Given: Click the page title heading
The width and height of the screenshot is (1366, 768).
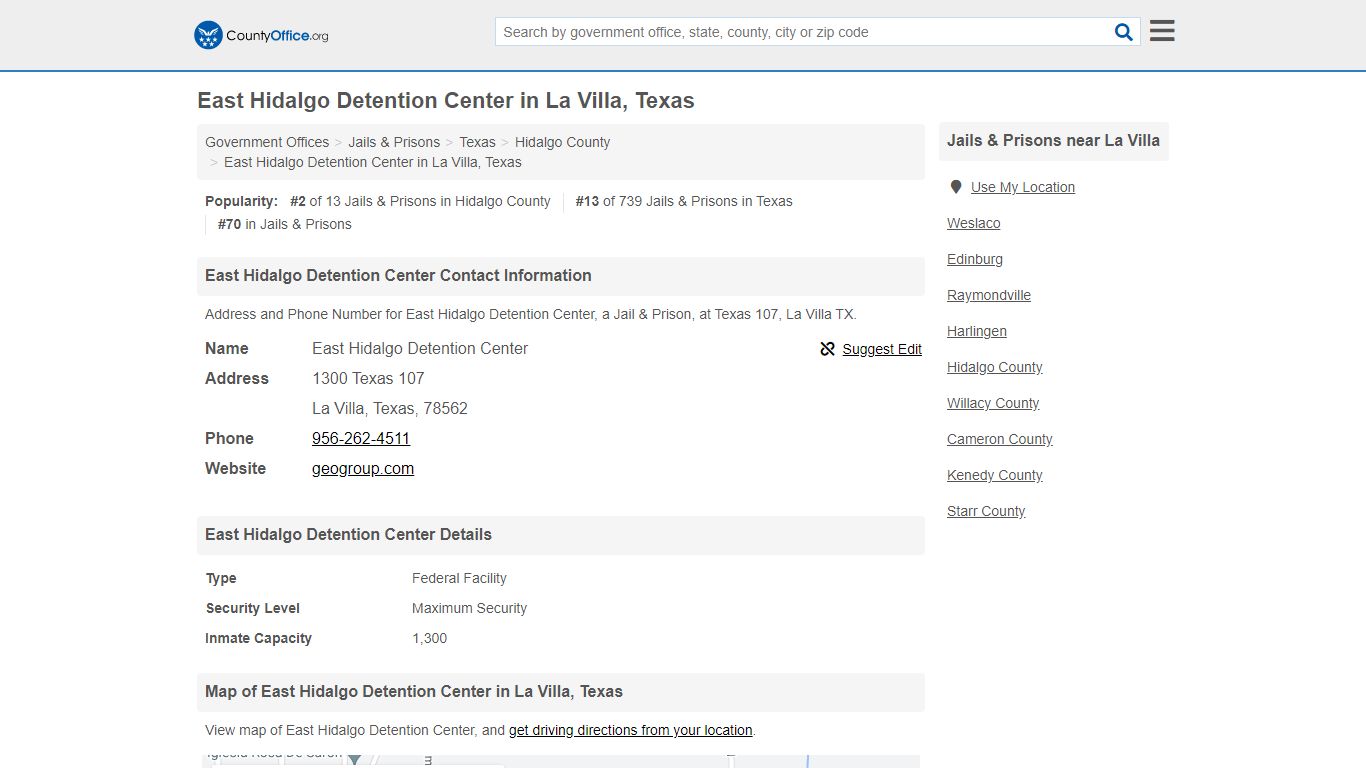Looking at the screenshot, I should coord(446,101).
